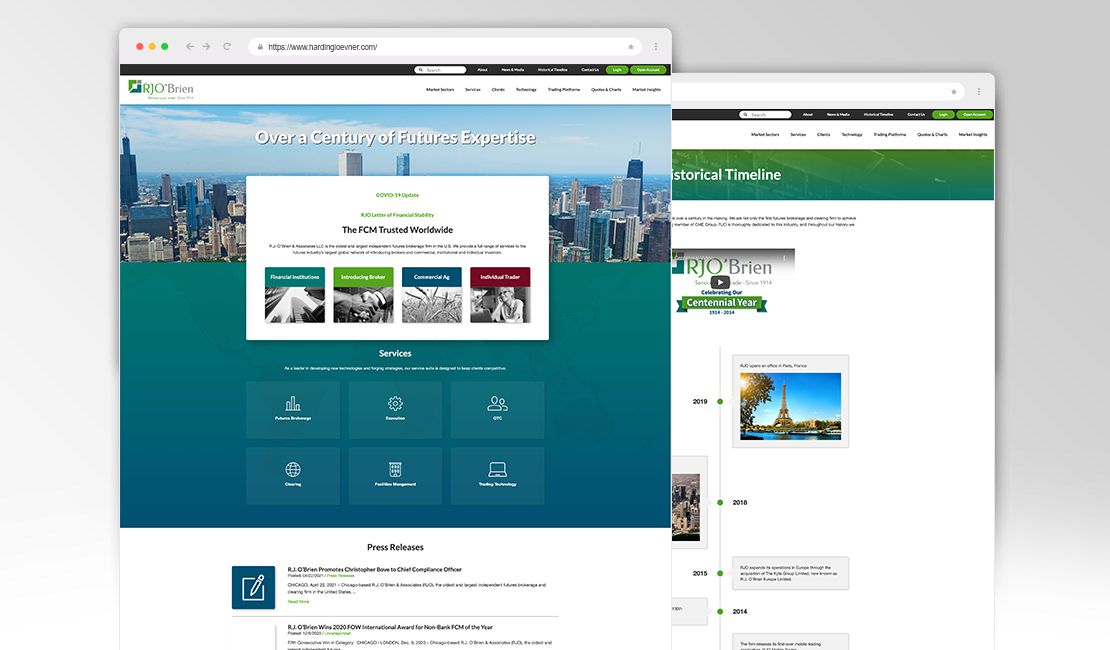1110x650 pixels.
Task: Click the green Login button on front page
Action: click(x=617, y=69)
